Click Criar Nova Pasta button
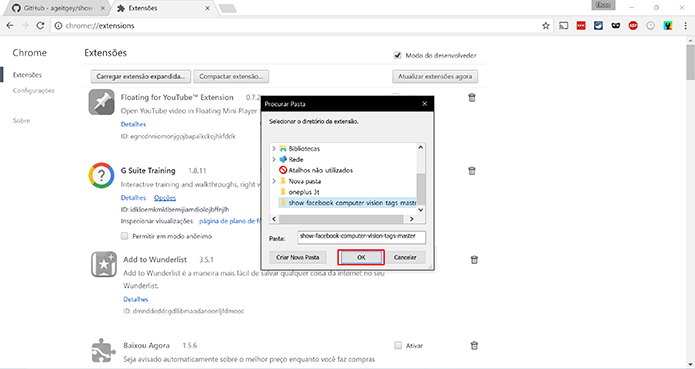Image resolution: width=695 pixels, height=369 pixels. point(297,257)
